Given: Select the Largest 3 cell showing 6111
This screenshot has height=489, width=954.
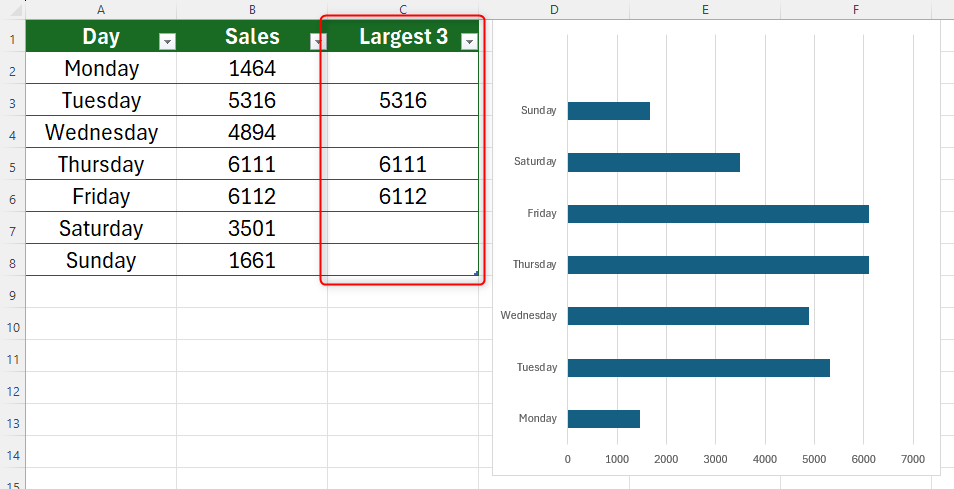Looking at the screenshot, I should (x=403, y=164).
